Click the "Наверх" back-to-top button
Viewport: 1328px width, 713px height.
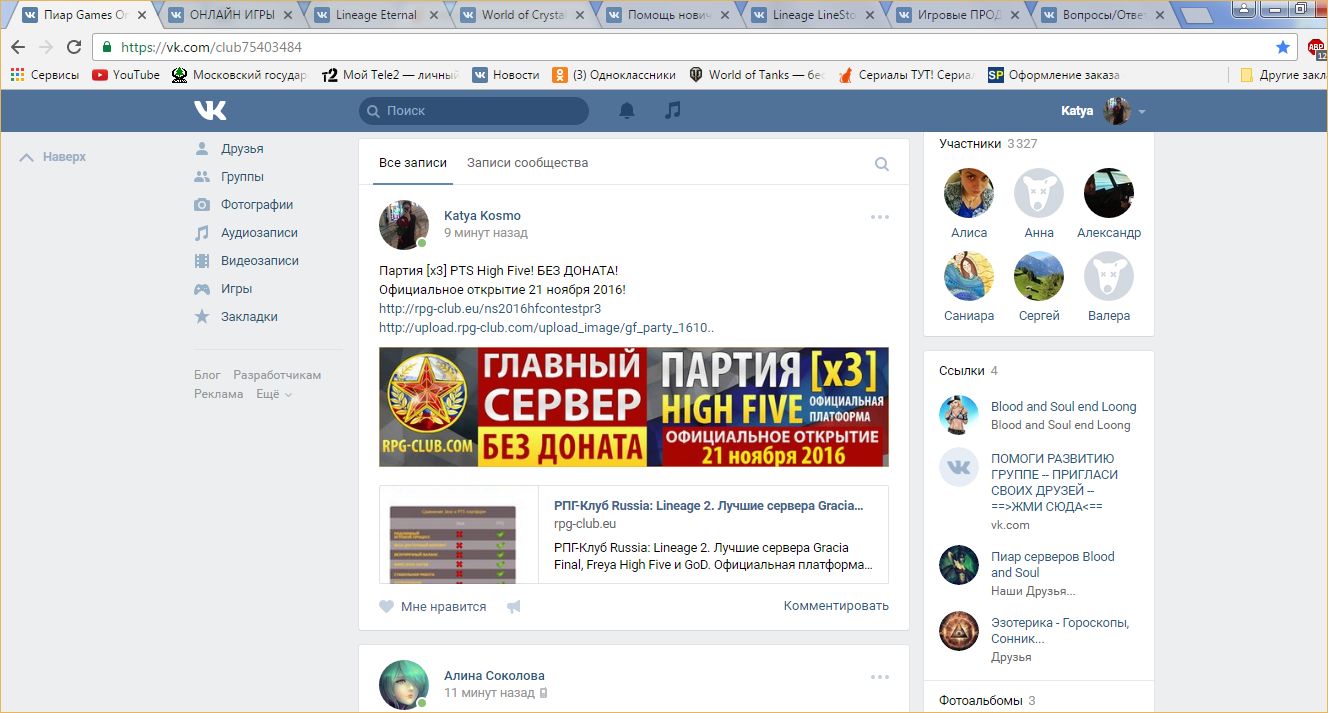pyautogui.click(x=54, y=157)
